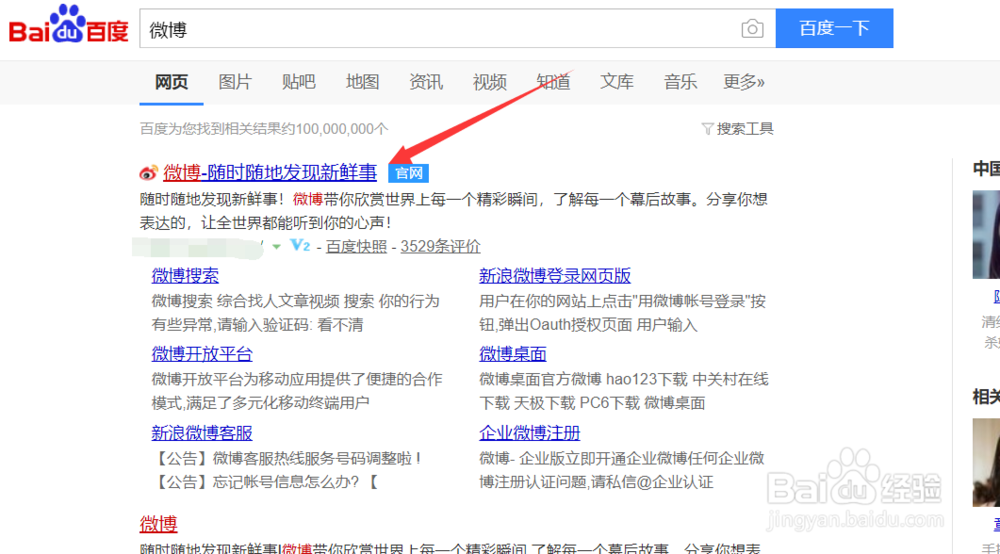The width and height of the screenshot is (1000, 554).
Task: Open the 新浪微博登录网页版 link
Action: click(x=555, y=276)
